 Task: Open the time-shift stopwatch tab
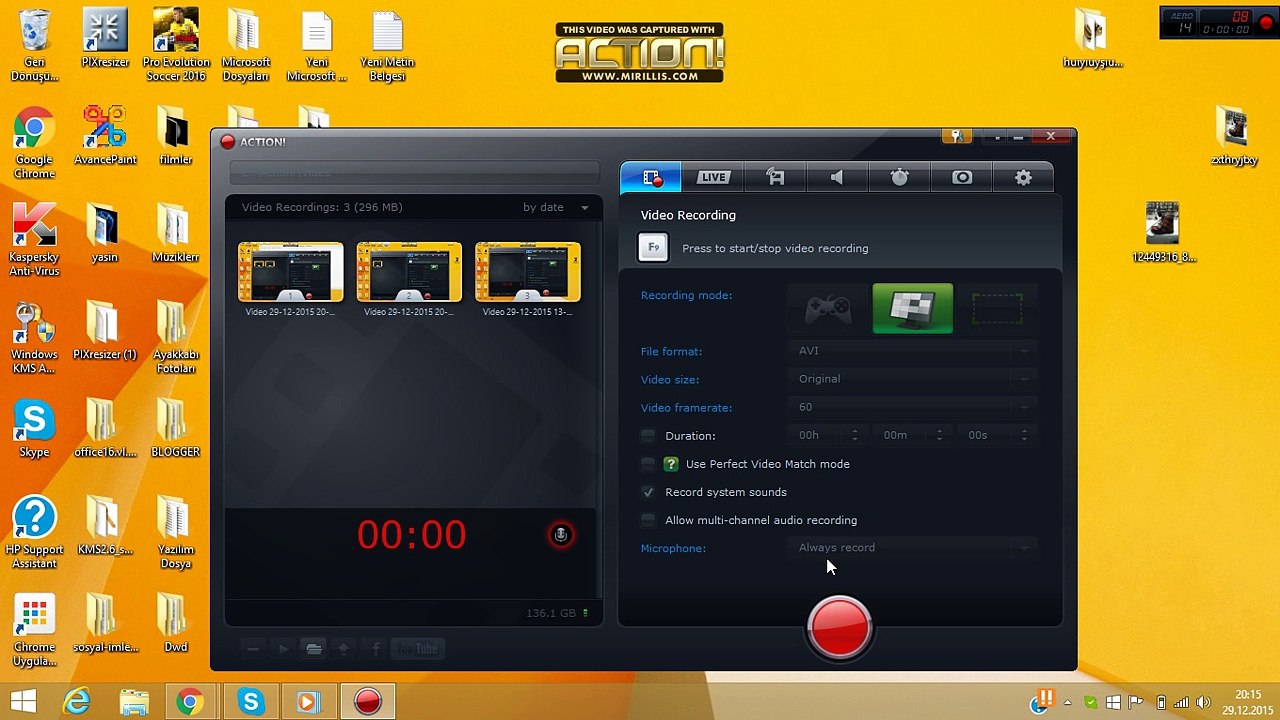tap(899, 177)
